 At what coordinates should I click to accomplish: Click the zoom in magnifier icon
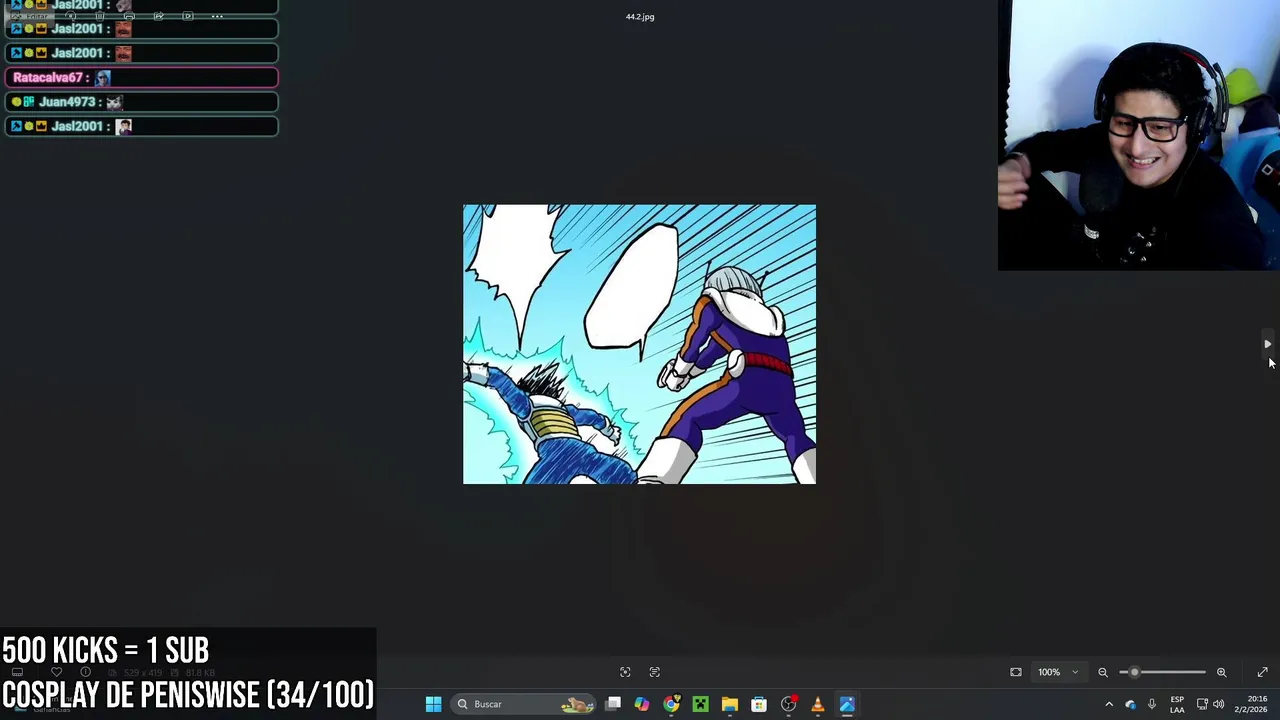[x=1221, y=672]
